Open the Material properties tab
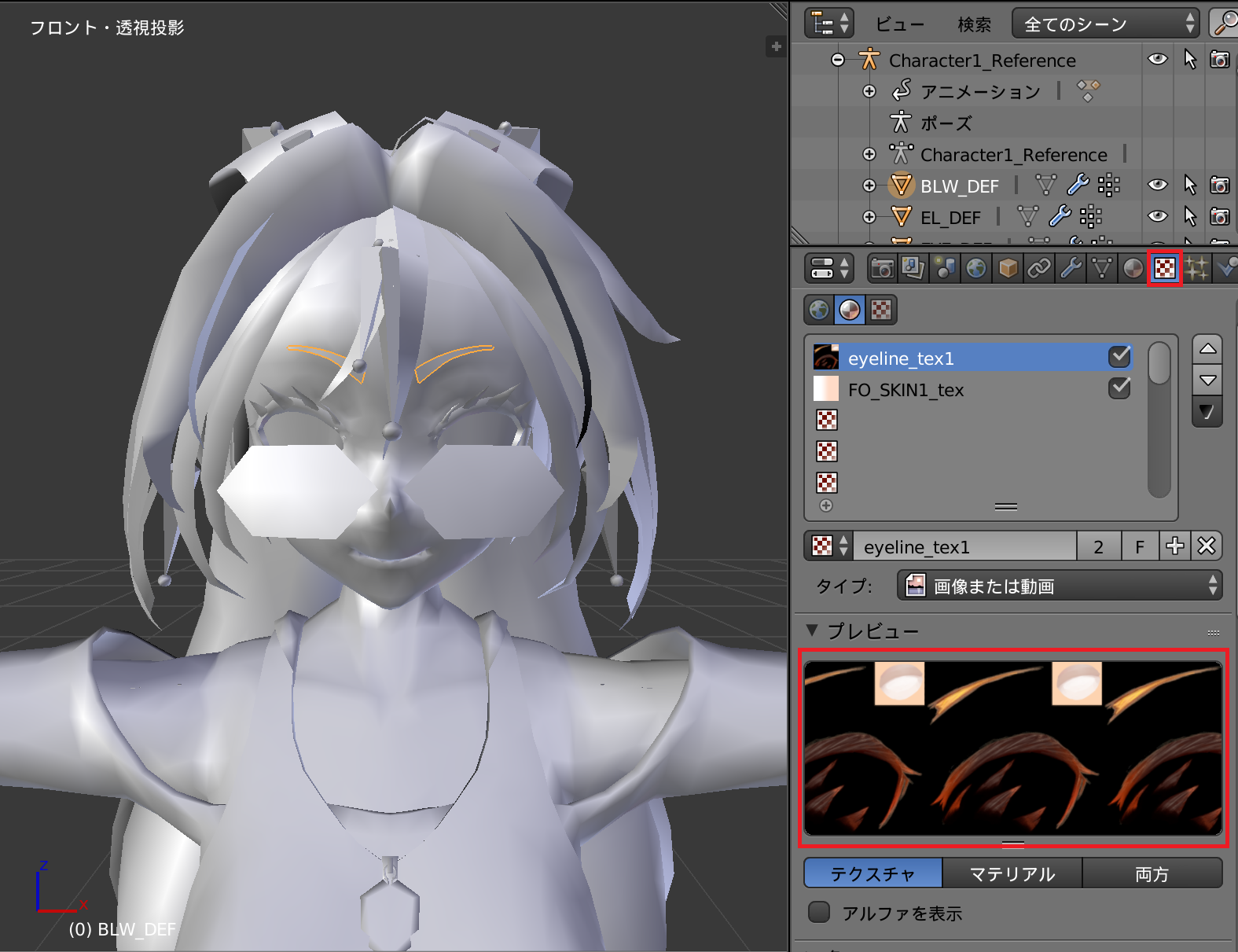Screen dimensions: 1238x952 [x=1133, y=269]
